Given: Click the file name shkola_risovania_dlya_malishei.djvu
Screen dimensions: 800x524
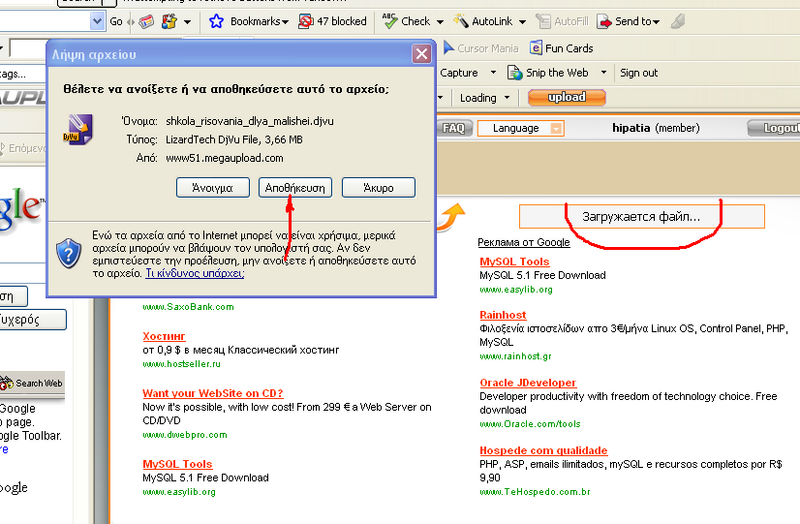Looking at the screenshot, I should pyautogui.click(x=249, y=121).
